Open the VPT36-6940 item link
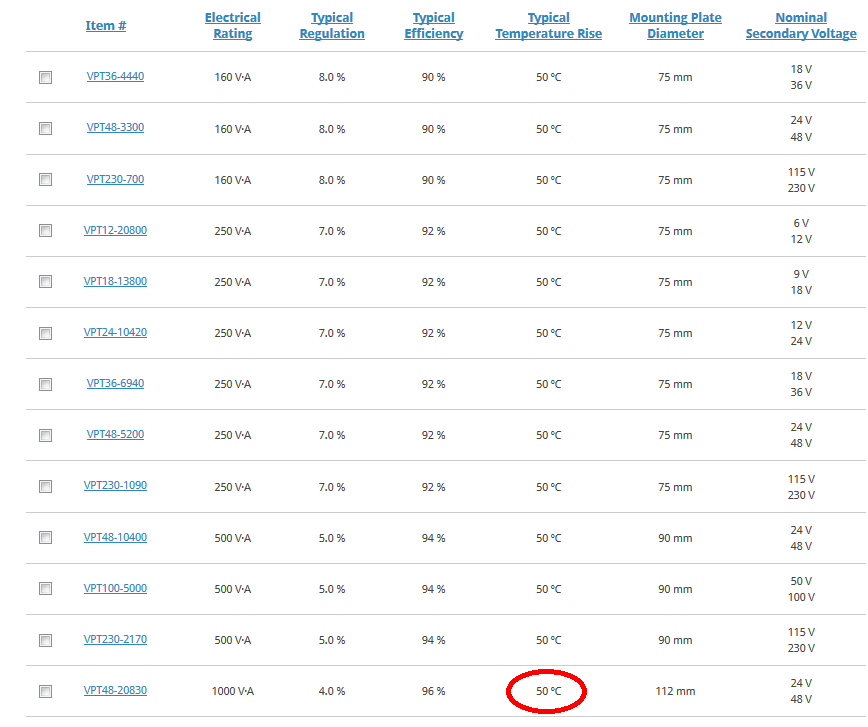Screen dimensions: 868x727 pyautogui.click(x=115, y=383)
